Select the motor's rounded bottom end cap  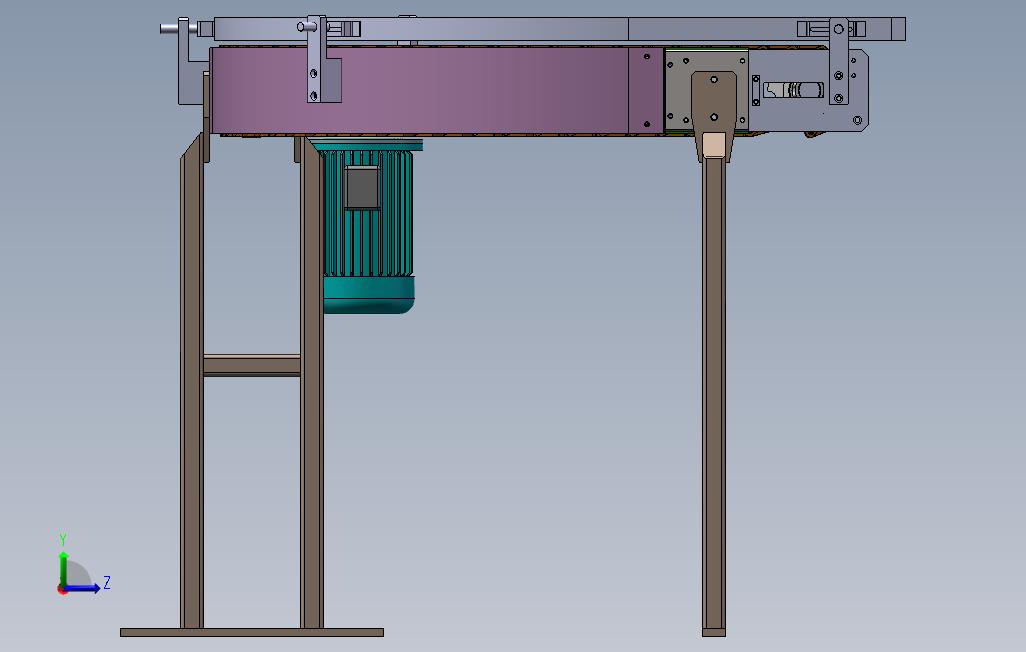(369, 295)
